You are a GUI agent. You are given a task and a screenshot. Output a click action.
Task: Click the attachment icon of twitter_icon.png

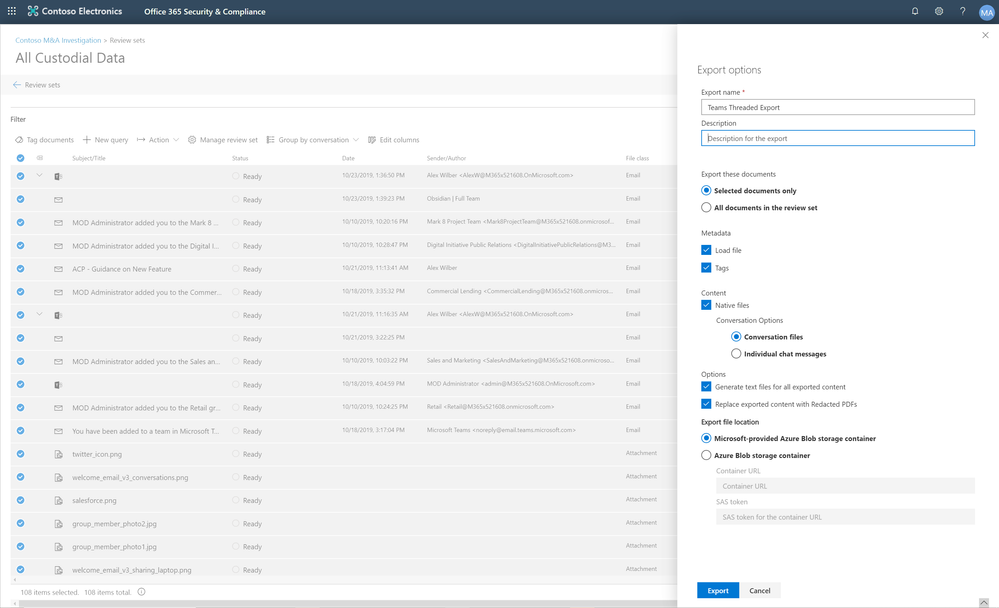(x=58, y=454)
